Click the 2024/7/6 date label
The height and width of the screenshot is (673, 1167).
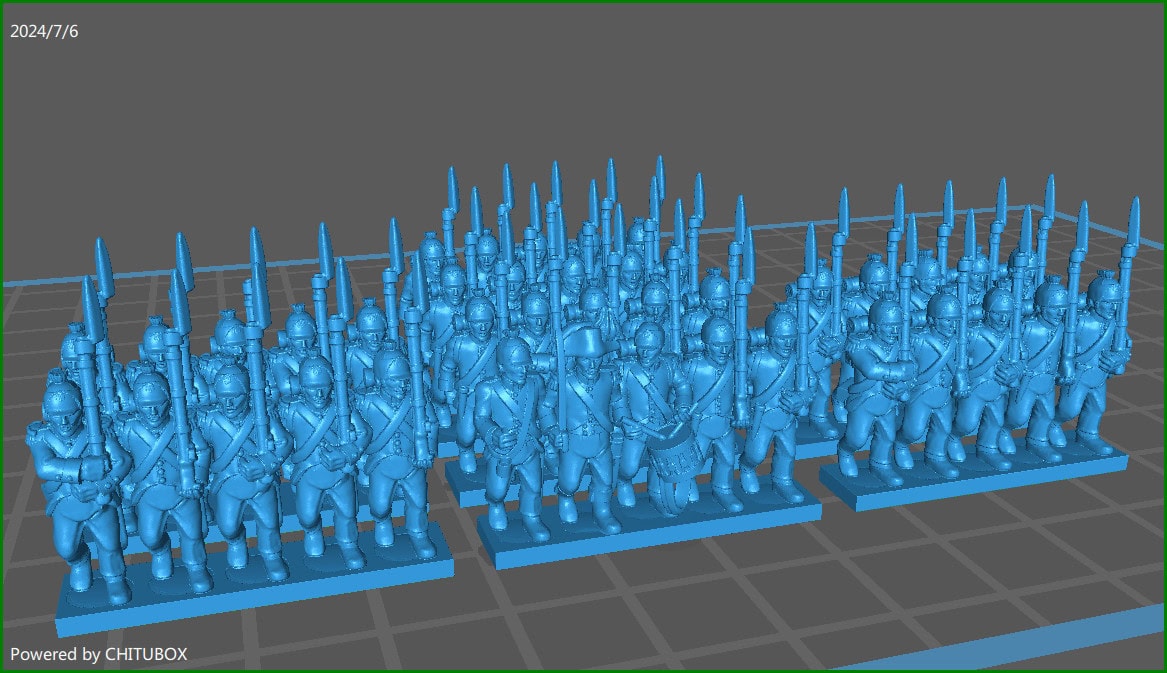click(44, 31)
